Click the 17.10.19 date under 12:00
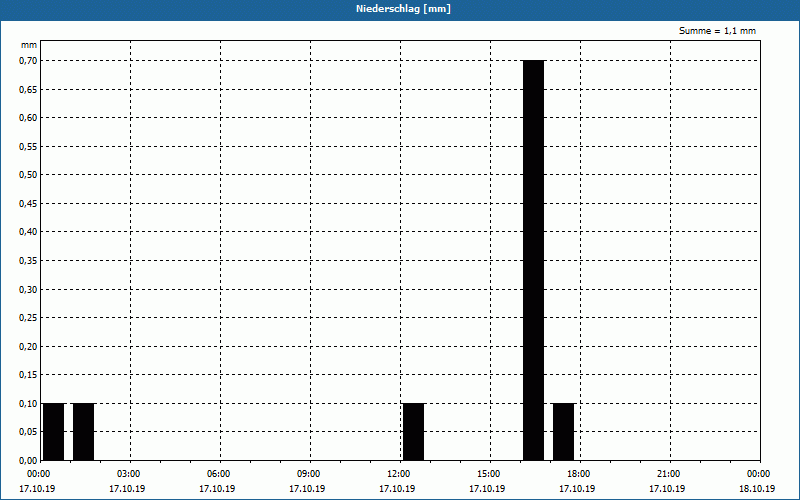Image resolution: width=800 pixels, height=500 pixels. coord(397,489)
